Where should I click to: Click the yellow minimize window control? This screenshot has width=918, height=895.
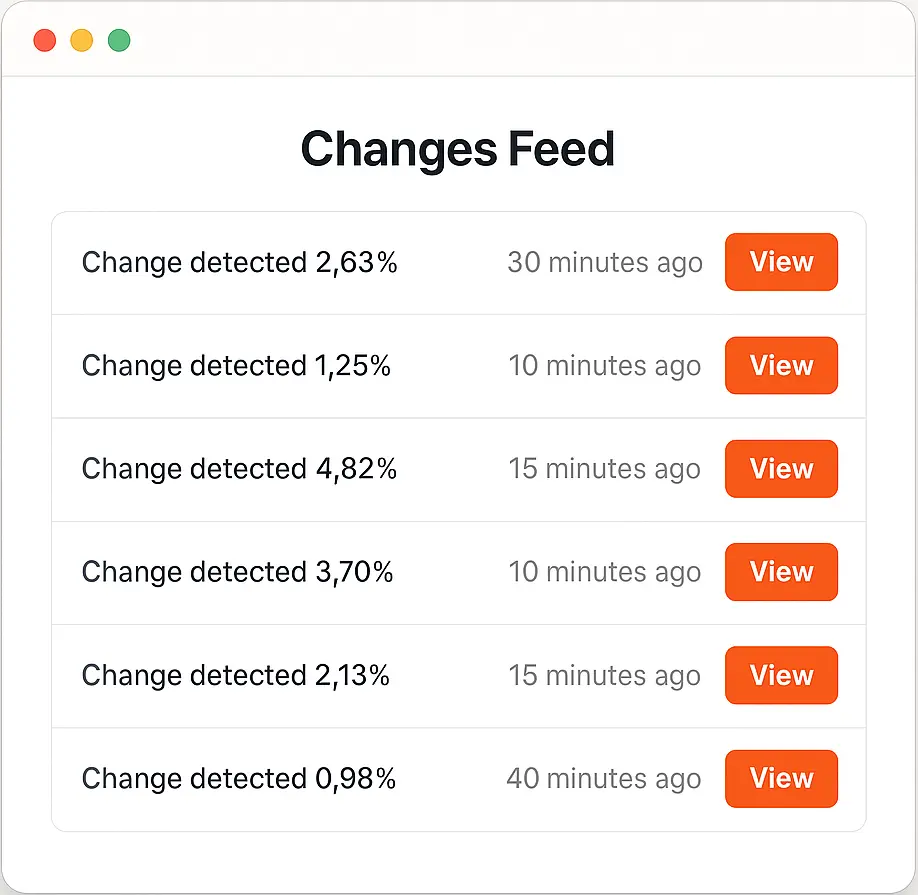(x=81, y=40)
